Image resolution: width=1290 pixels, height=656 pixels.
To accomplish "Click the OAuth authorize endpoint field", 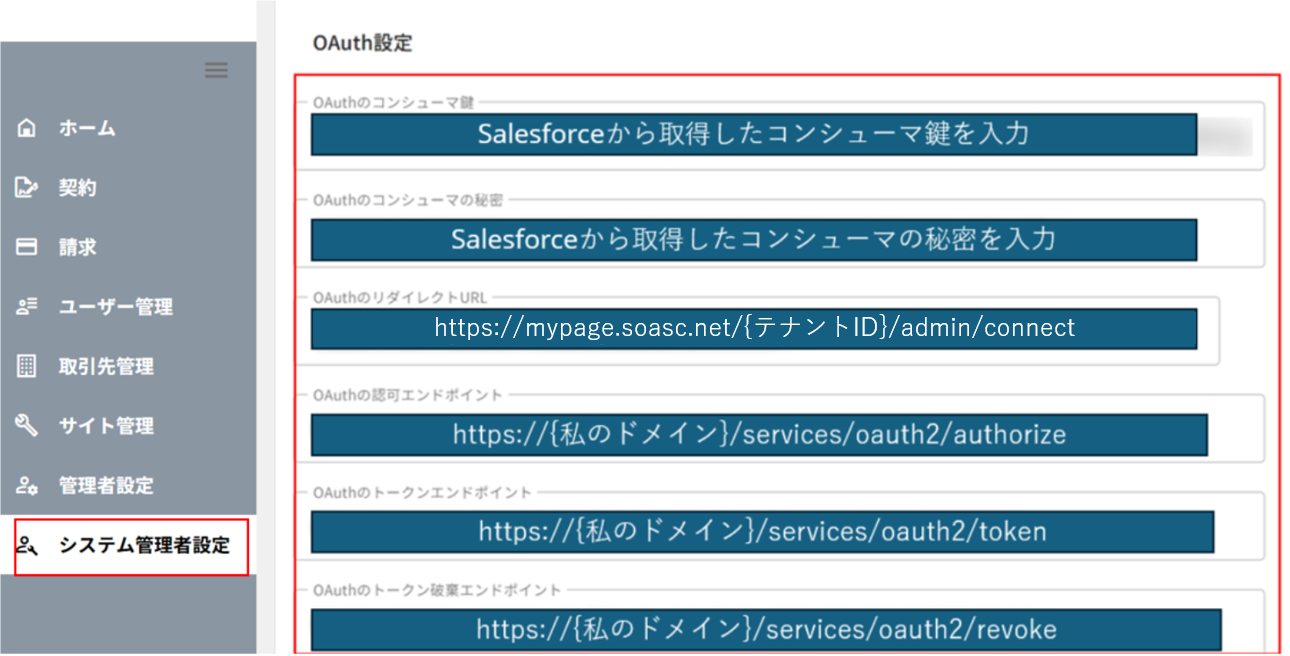I will click(758, 435).
